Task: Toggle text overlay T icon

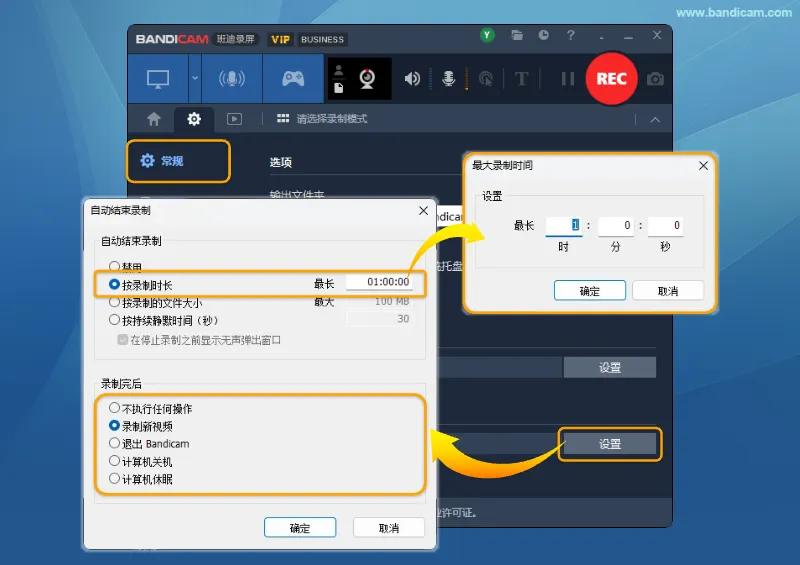Action: pos(521,79)
